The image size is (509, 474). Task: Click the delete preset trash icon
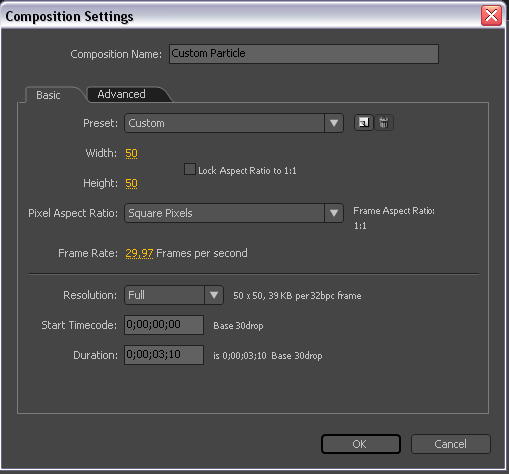[384, 123]
